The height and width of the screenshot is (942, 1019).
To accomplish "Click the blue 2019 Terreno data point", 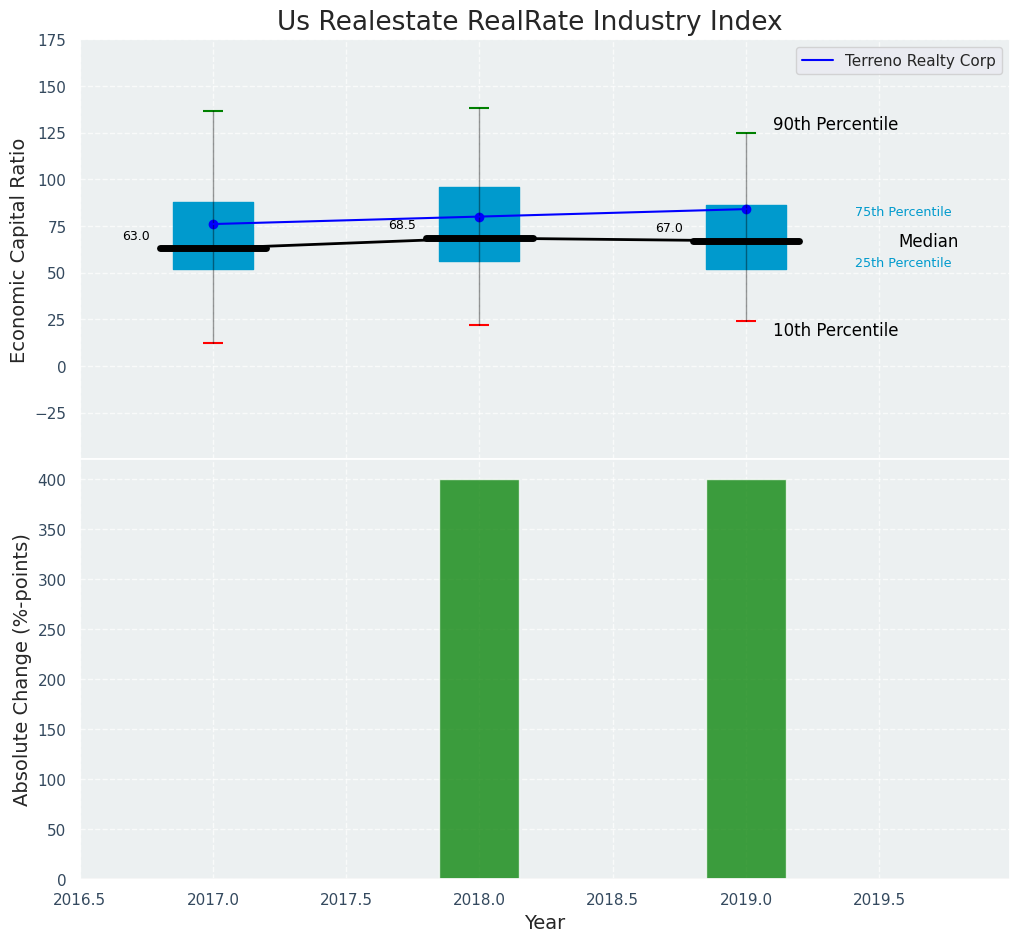I will pyautogui.click(x=746, y=209).
